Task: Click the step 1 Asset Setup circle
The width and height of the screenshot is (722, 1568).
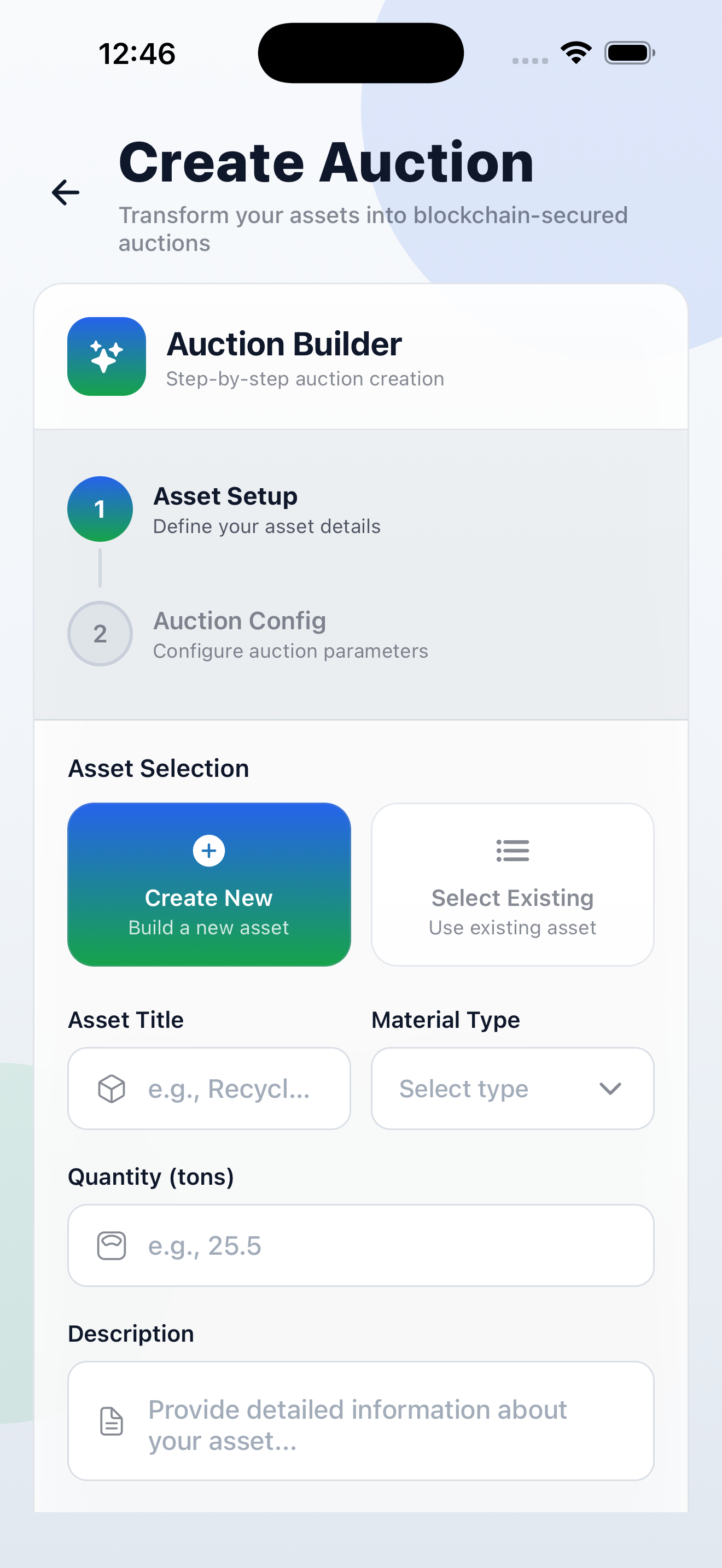Action: 100,509
